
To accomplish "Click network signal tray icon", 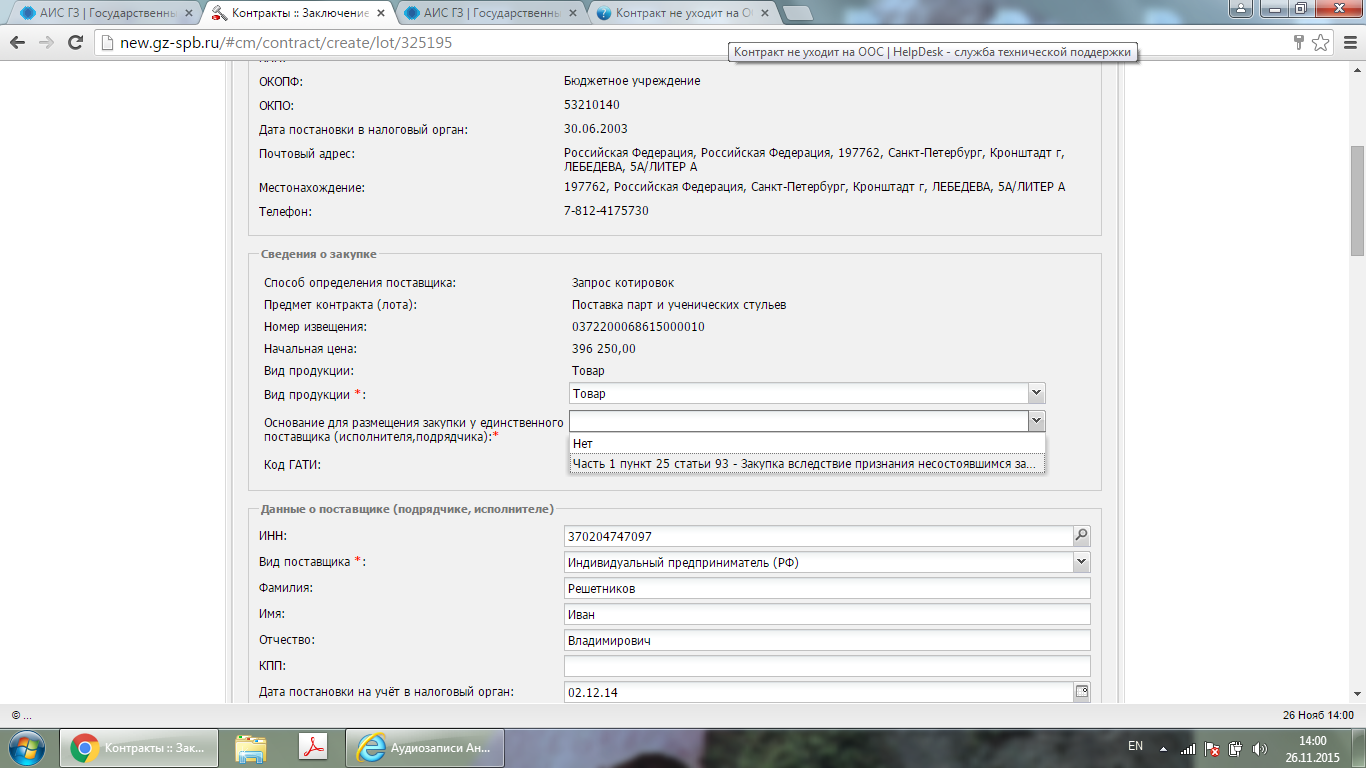I will coord(1187,748).
